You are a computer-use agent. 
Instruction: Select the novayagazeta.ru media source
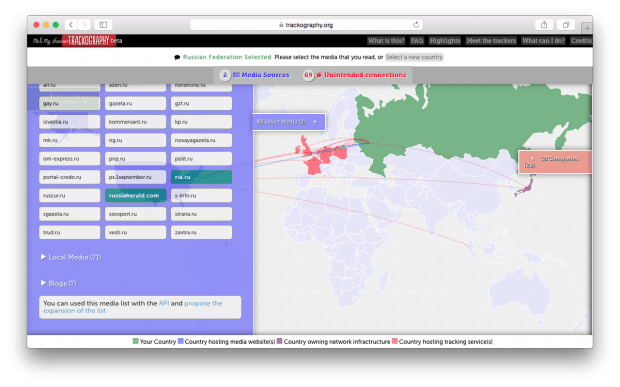pyautogui.click(x=201, y=140)
